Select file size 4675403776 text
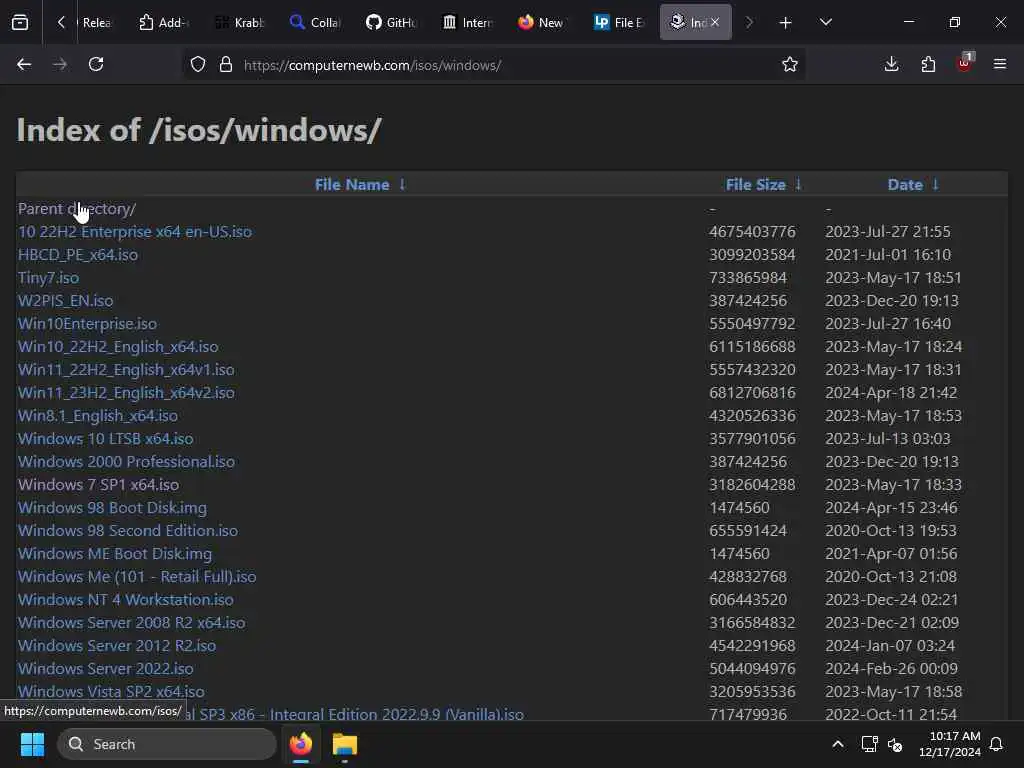Screen dimensions: 1024x768 tap(752, 232)
